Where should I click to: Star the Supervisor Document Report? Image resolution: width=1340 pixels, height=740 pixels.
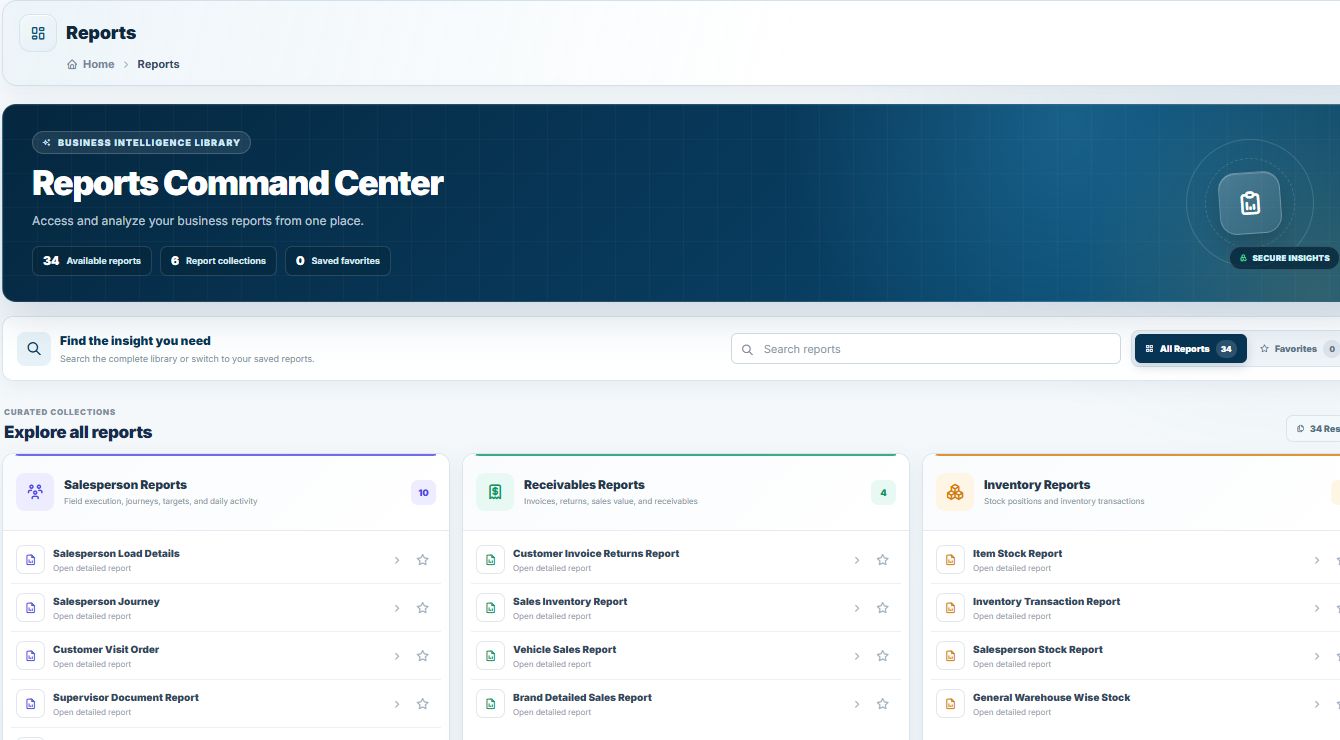(x=423, y=704)
